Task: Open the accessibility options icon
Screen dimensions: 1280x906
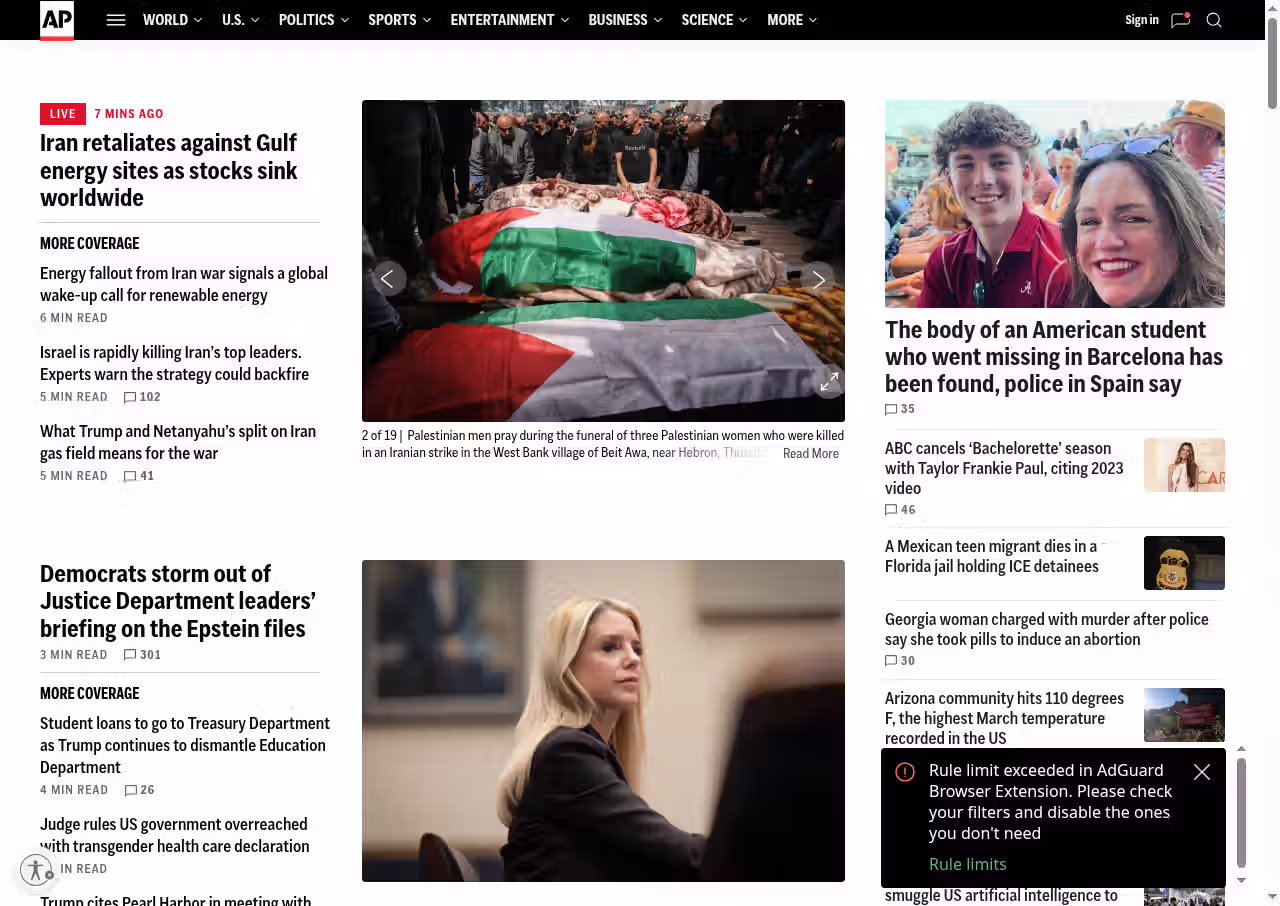Action: point(36,870)
